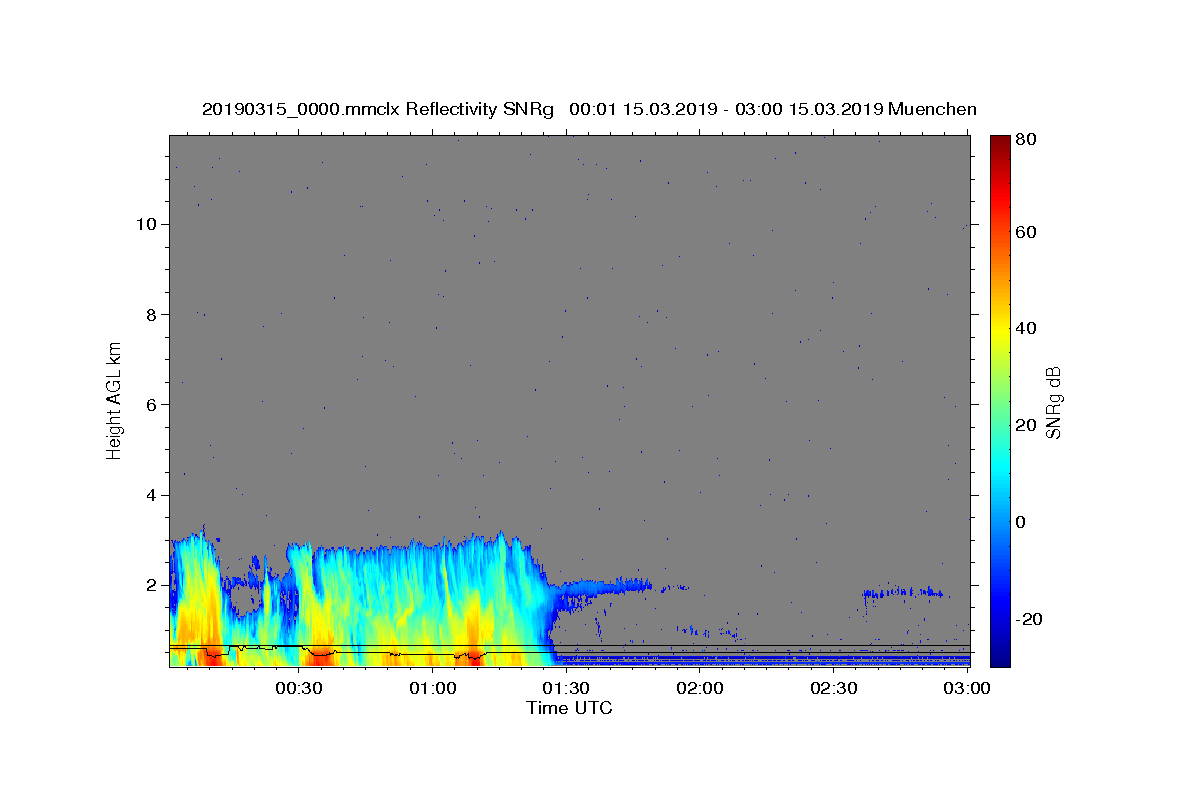1200x800 pixels.
Task: Click the 02:00 time tick label
Action: tap(700, 688)
